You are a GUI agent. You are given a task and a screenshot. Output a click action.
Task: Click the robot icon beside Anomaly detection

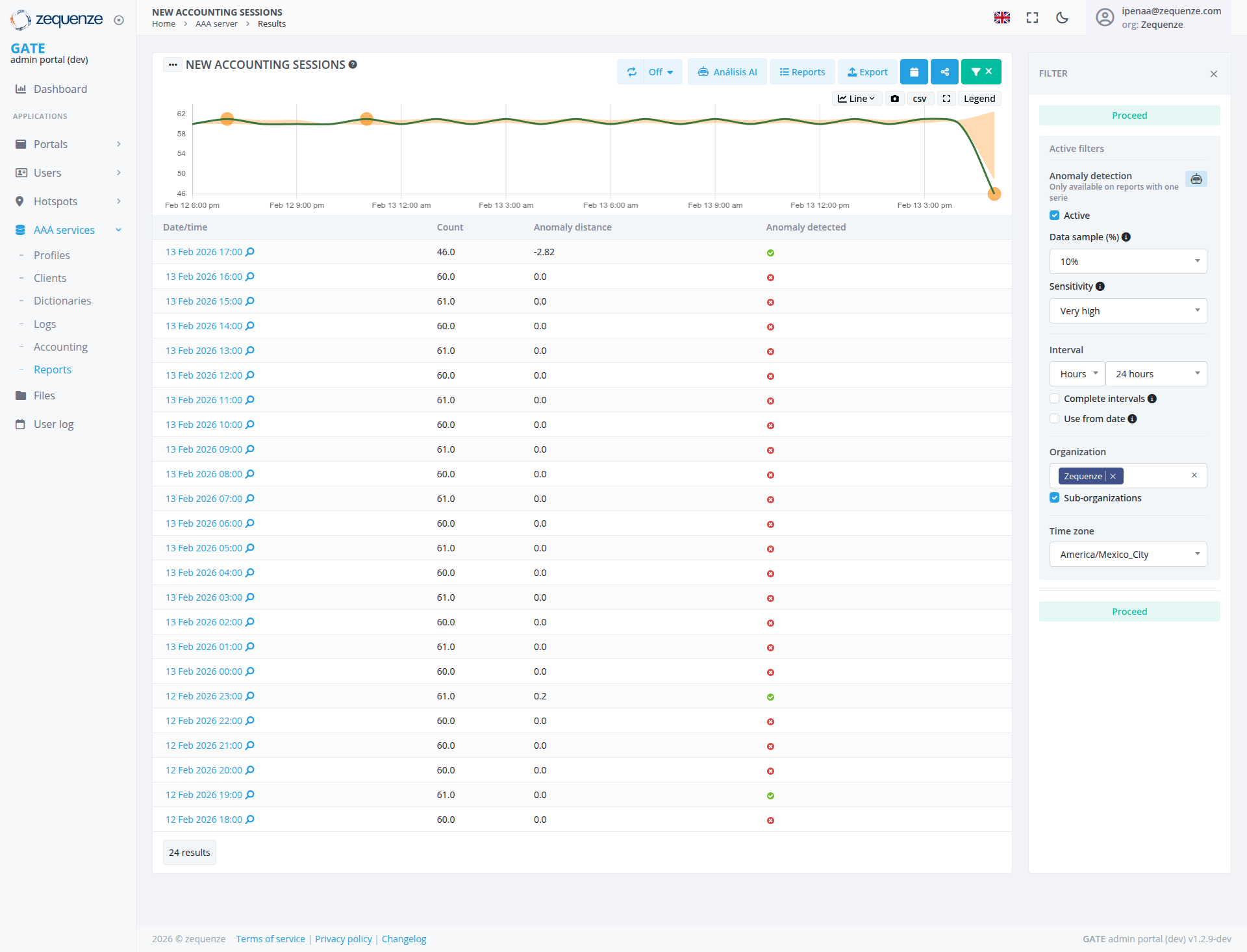point(1196,179)
